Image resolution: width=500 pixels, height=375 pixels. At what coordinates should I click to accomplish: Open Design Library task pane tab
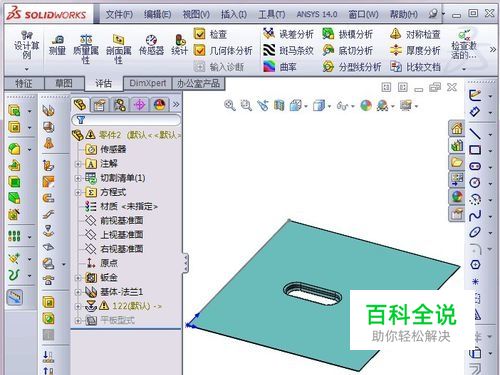click(x=456, y=146)
